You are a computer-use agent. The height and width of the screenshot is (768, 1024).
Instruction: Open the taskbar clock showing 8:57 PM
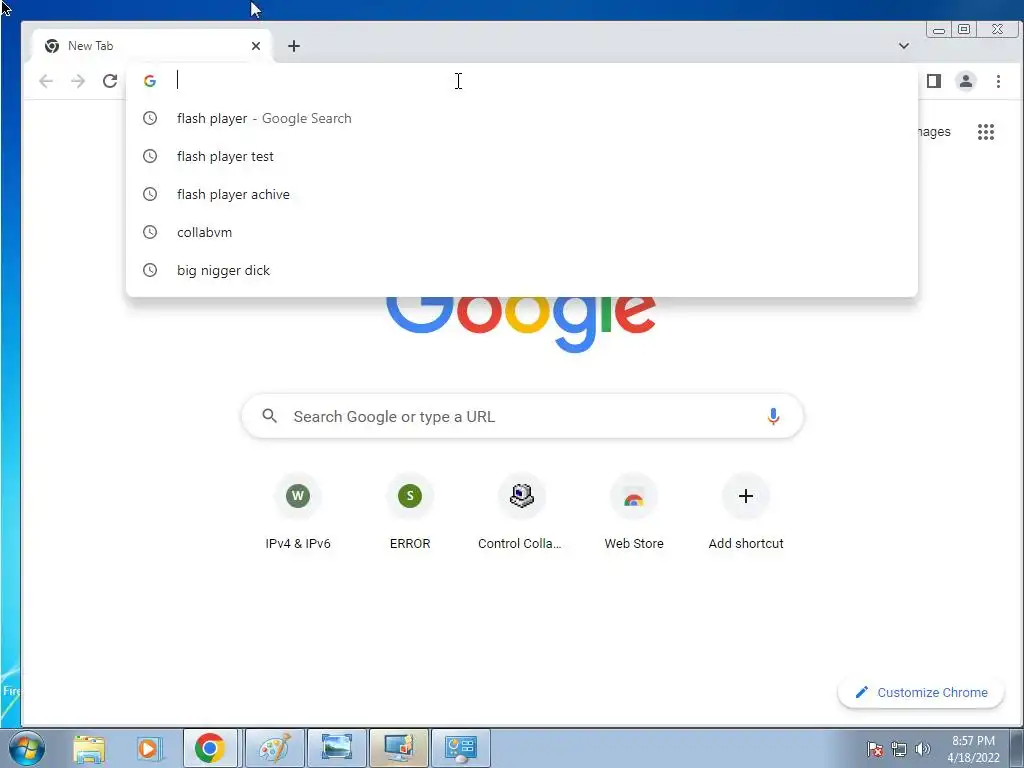point(973,749)
